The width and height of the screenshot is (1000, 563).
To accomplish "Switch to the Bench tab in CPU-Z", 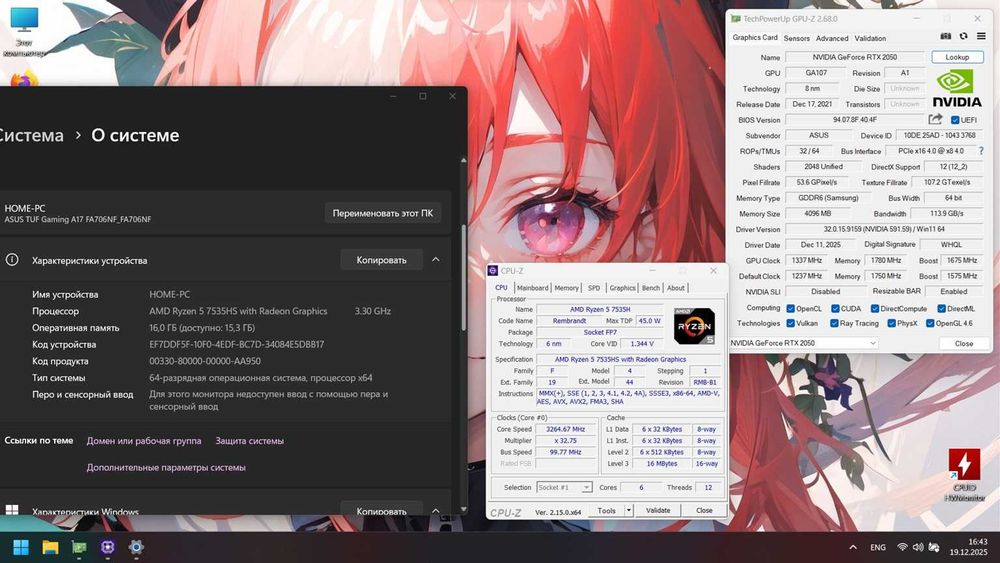I will coord(651,288).
